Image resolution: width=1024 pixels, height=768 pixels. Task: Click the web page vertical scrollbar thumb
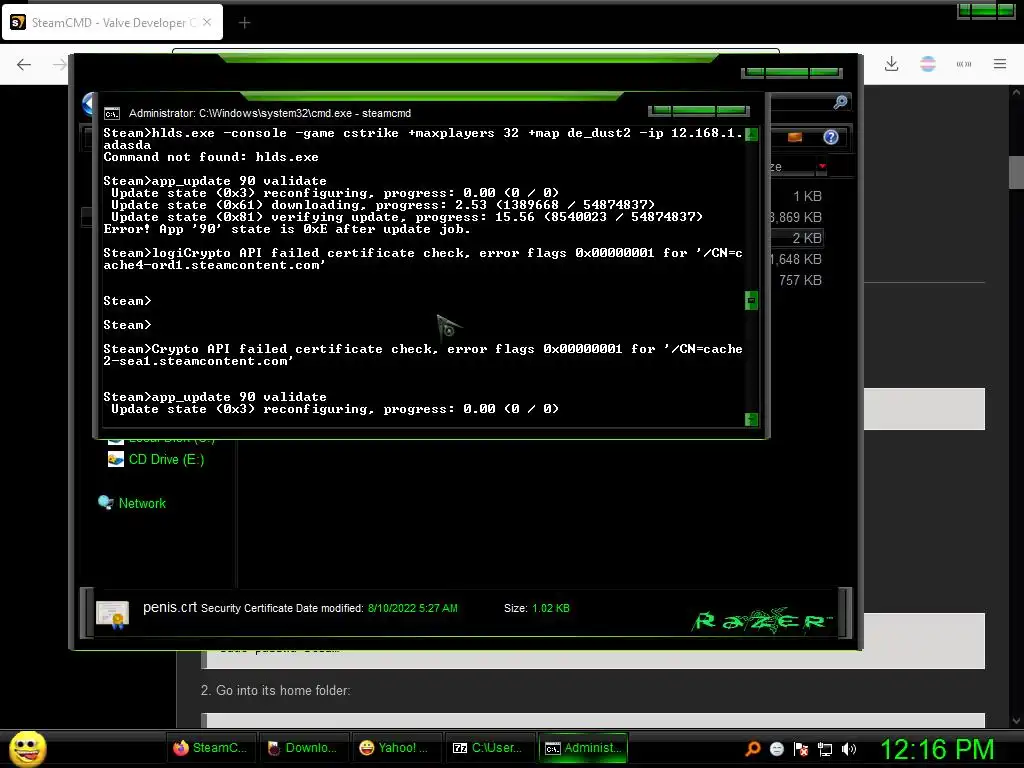point(1016,172)
